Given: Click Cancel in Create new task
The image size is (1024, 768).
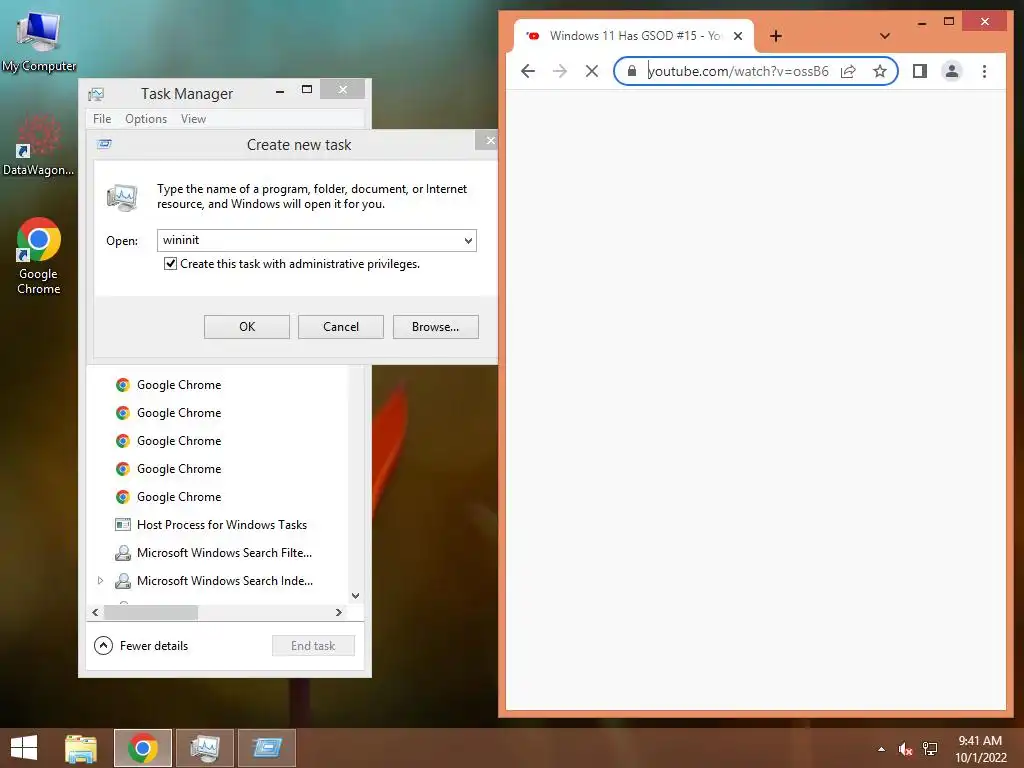Looking at the screenshot, I should (341, 327).
